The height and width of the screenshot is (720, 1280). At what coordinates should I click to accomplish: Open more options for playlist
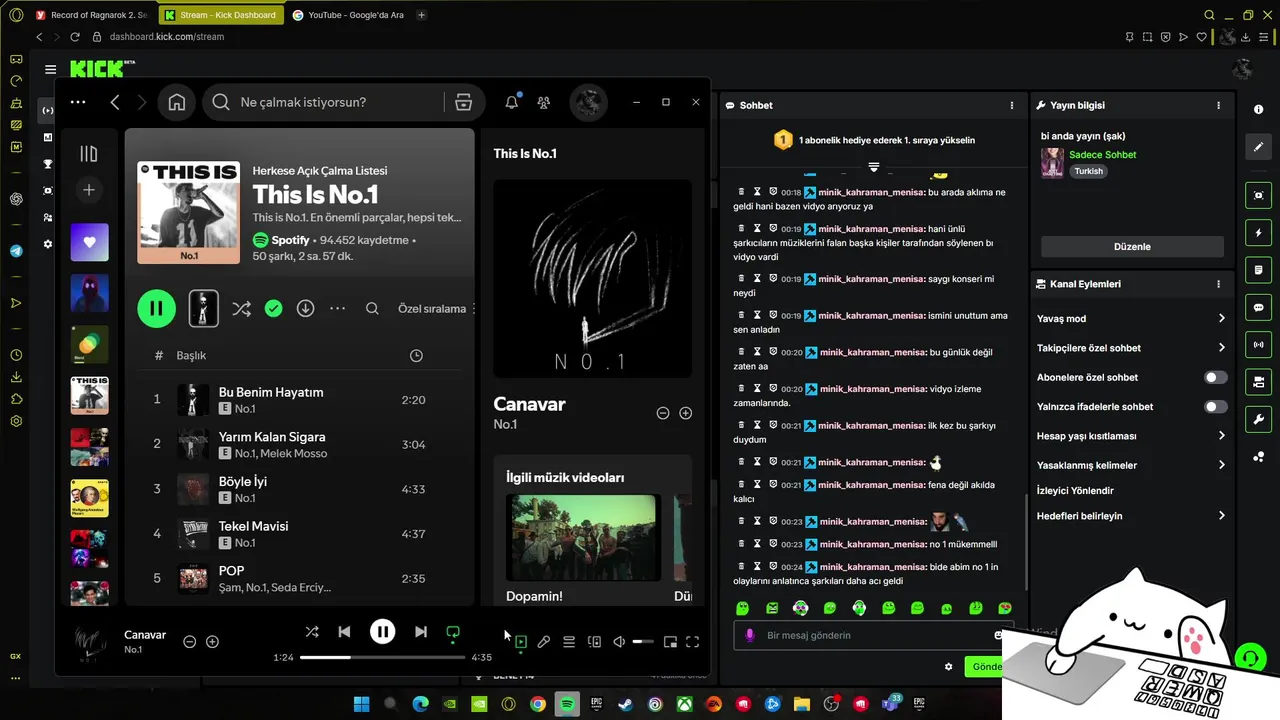tap(338, 309)
